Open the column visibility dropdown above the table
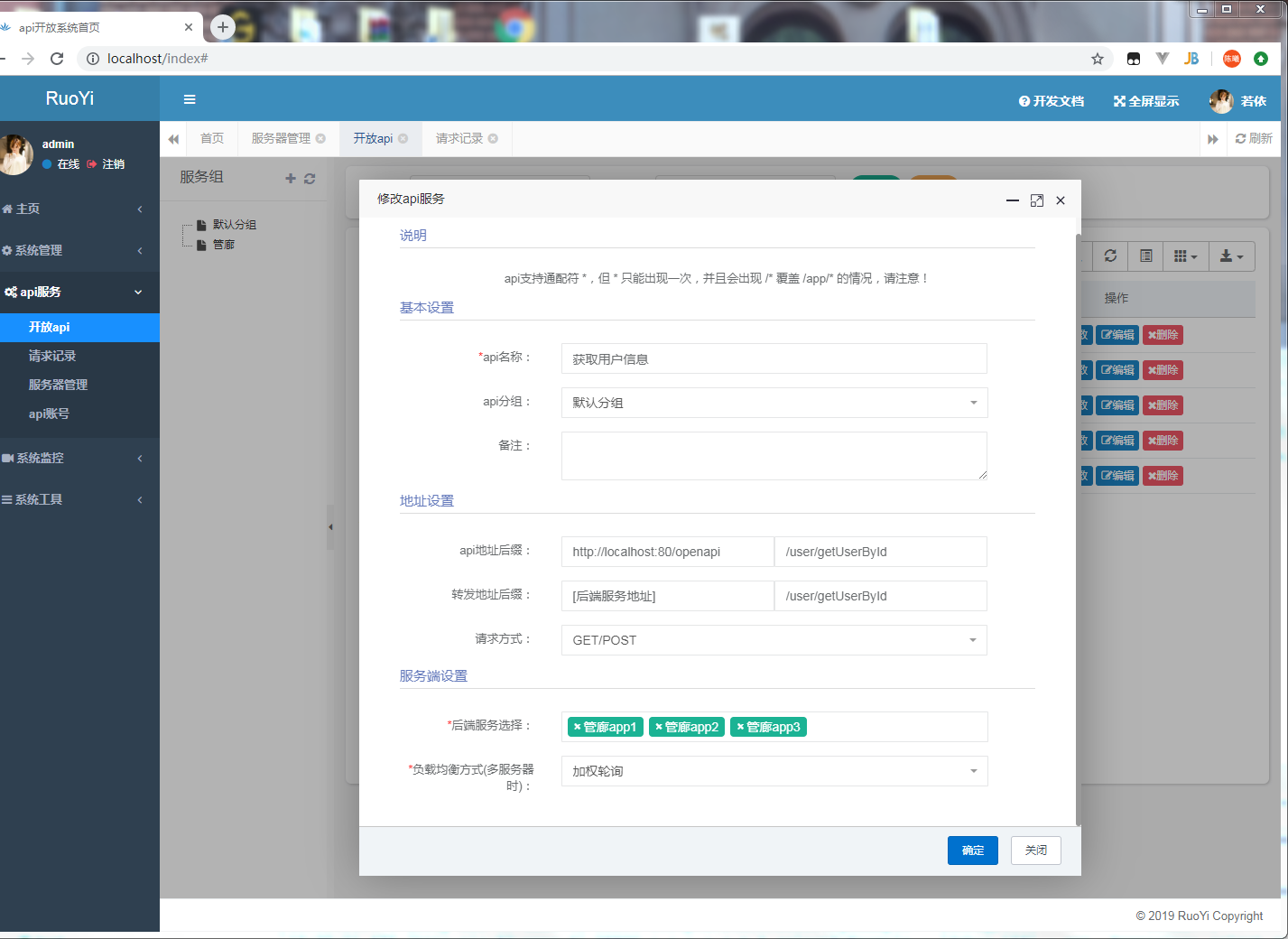1288x939 pixels. pyautogui.click(x=1185, y=256)
